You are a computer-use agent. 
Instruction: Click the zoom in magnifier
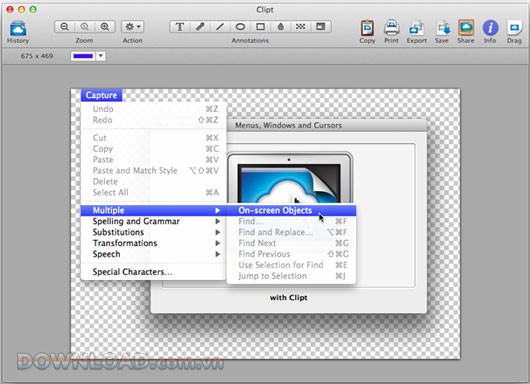pyautogui.click(x=105, y=27)
